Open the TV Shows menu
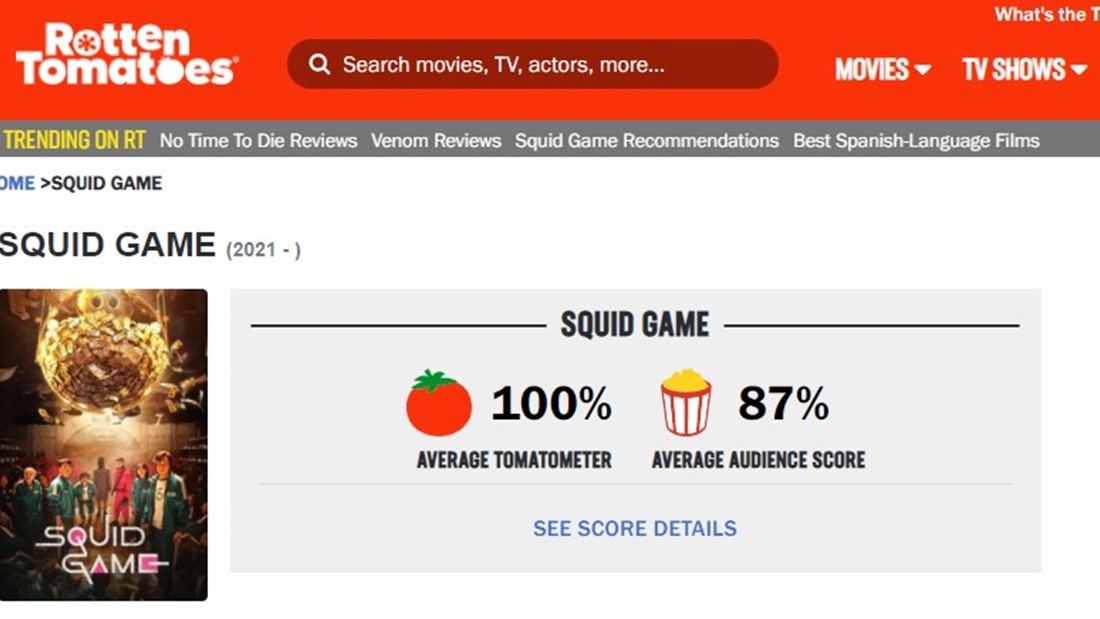1100x619 pixels. (1013, 69)
